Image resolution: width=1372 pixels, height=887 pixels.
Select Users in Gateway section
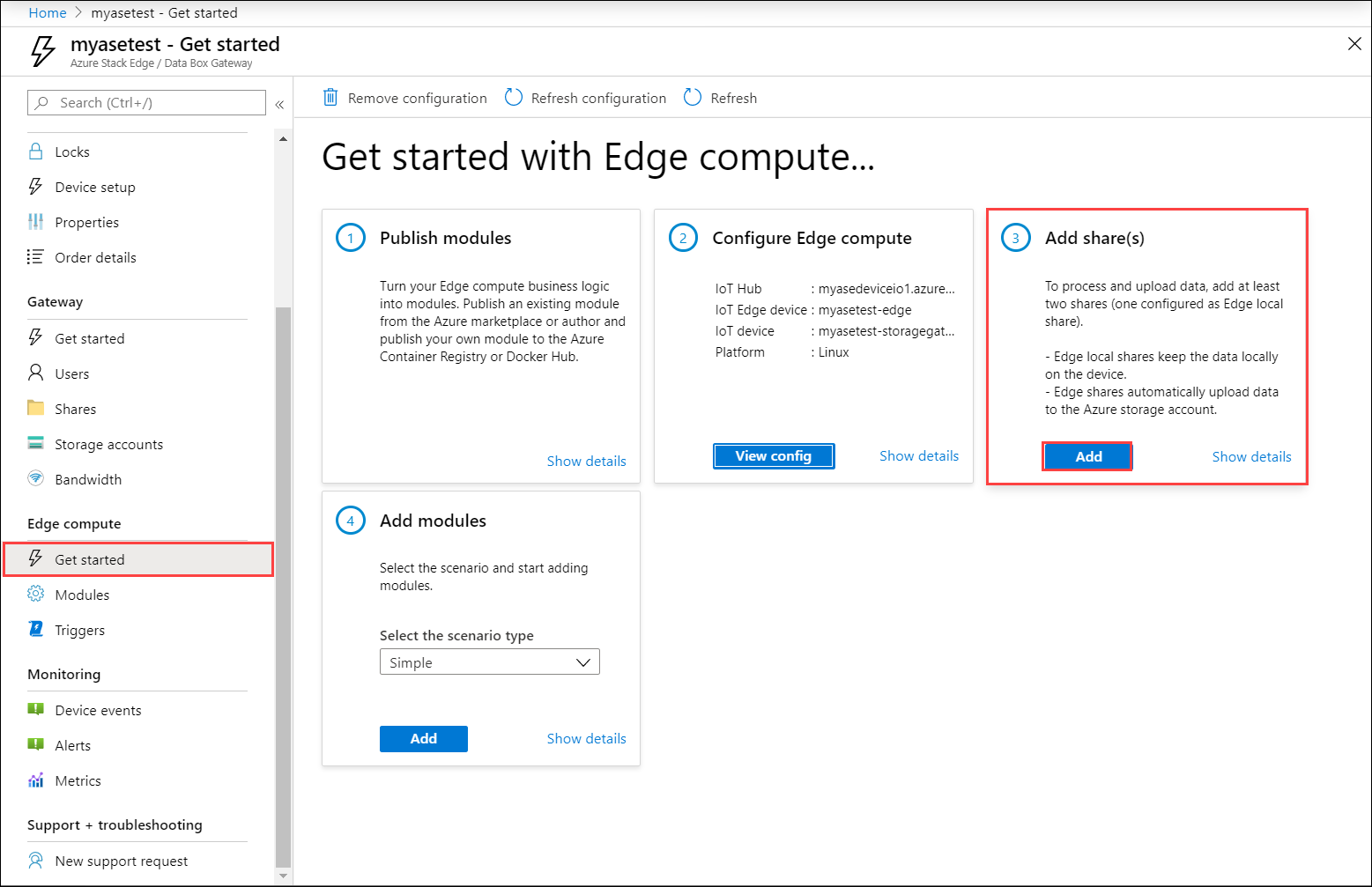pos(71,373)
